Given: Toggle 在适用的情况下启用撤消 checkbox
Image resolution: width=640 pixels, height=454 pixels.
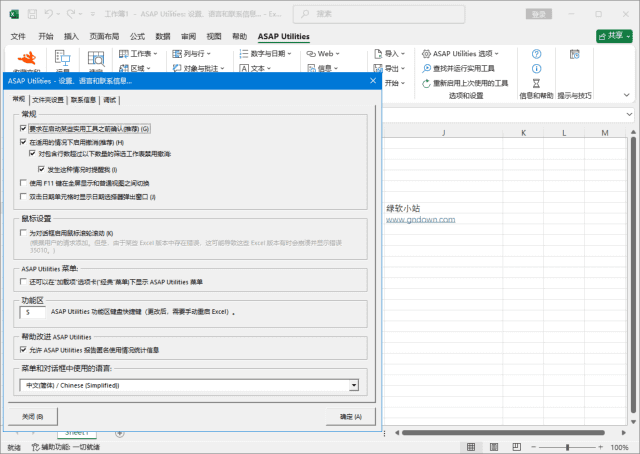Looking at the screenshot, I should 23,142.
